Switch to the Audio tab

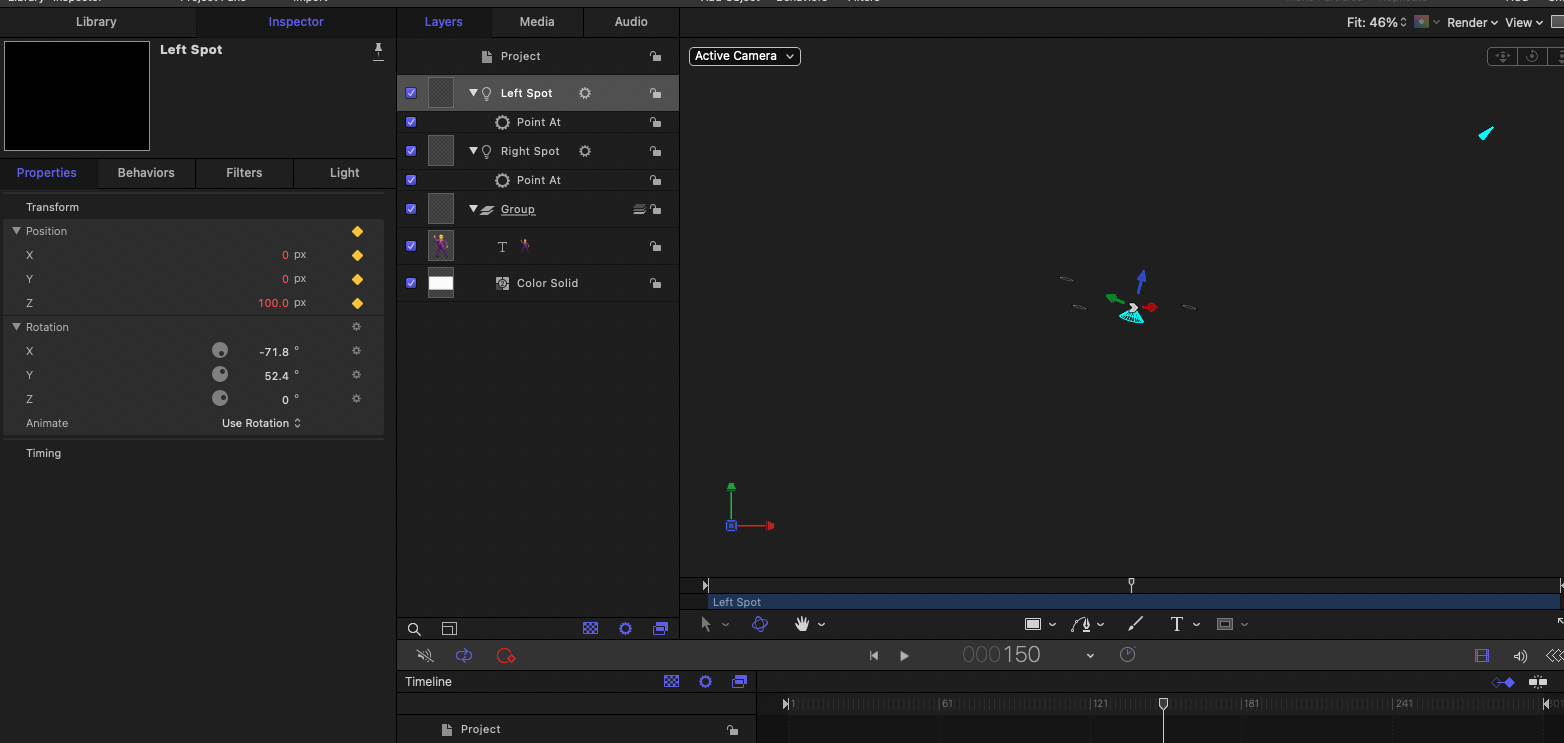(631, 21)
